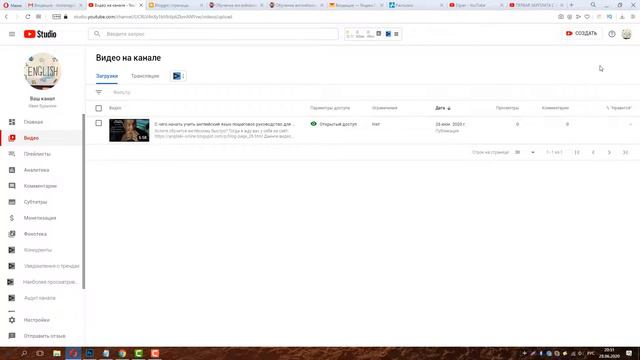The width and height of the screenshot is (640, 360).
Task: Reload page with browser refresh icon
Action: coord(27,17)
